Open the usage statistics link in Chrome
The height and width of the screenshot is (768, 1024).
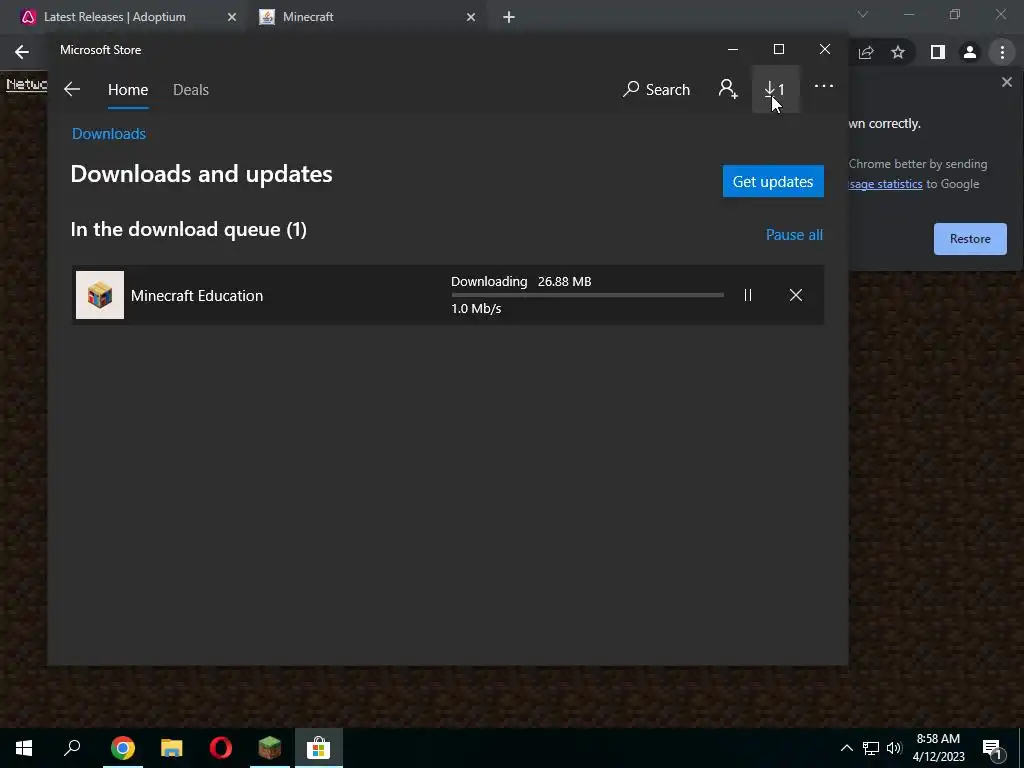pyautogui.click(x=886, y=184)
